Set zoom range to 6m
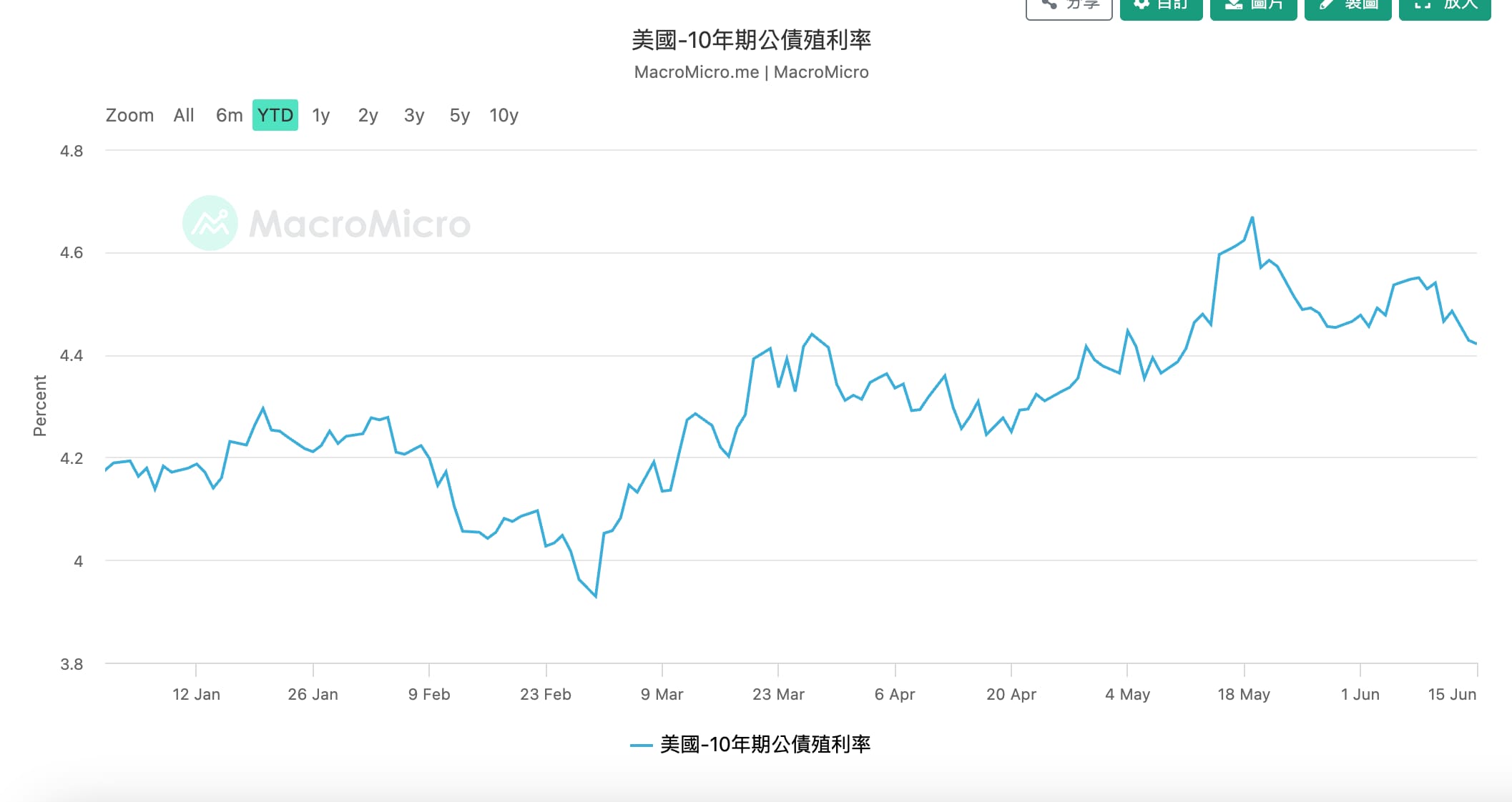Image resolution: width=1512 pixels, height=802 pixels. tap(230, 115)
